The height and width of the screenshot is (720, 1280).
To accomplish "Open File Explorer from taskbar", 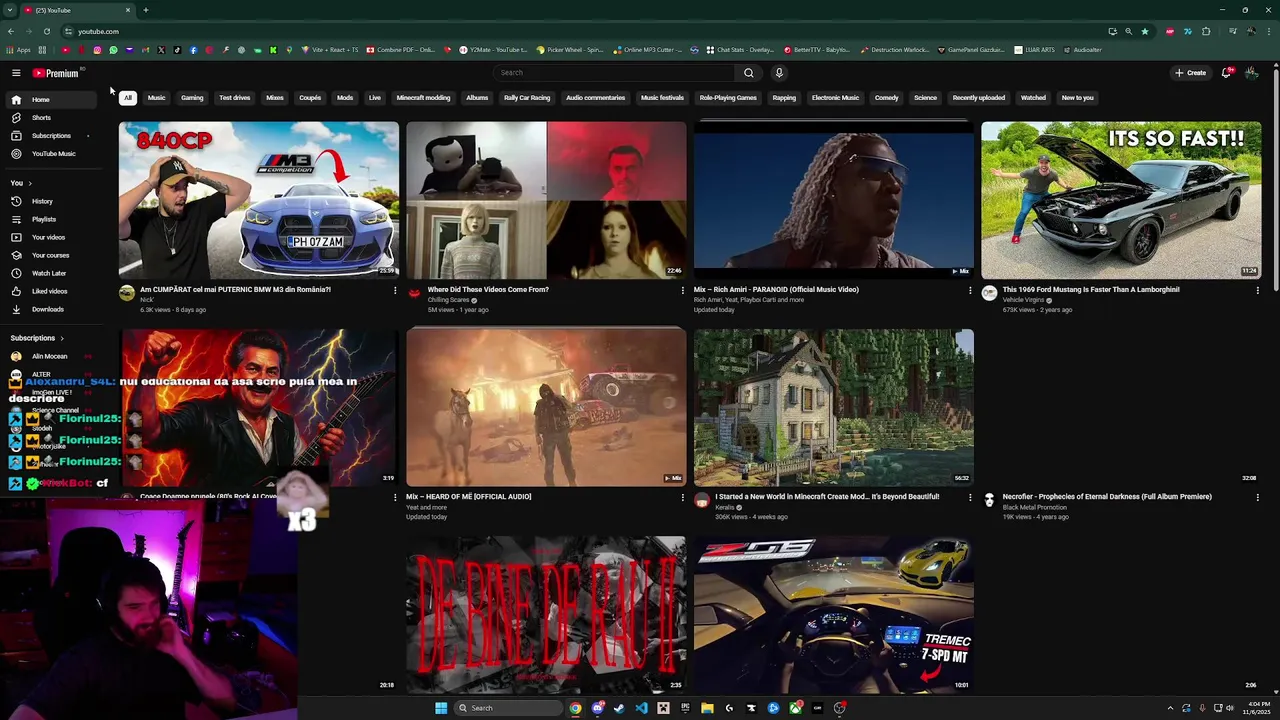I will [707, 708].
